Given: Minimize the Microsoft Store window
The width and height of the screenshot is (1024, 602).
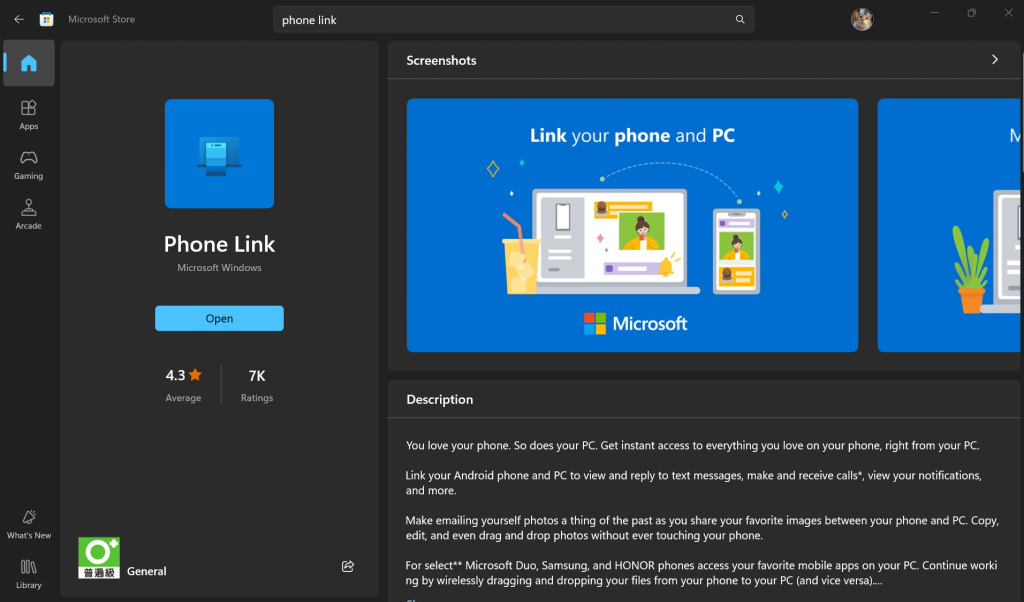Looking at the screenshot, I should 935,12.
